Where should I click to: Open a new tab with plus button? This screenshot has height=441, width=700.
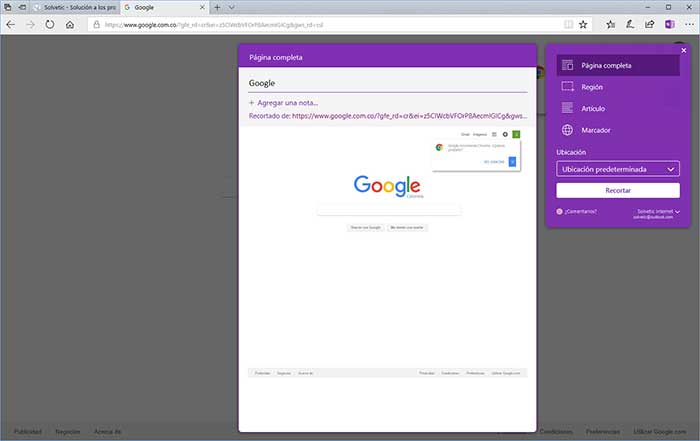[217, 7]
